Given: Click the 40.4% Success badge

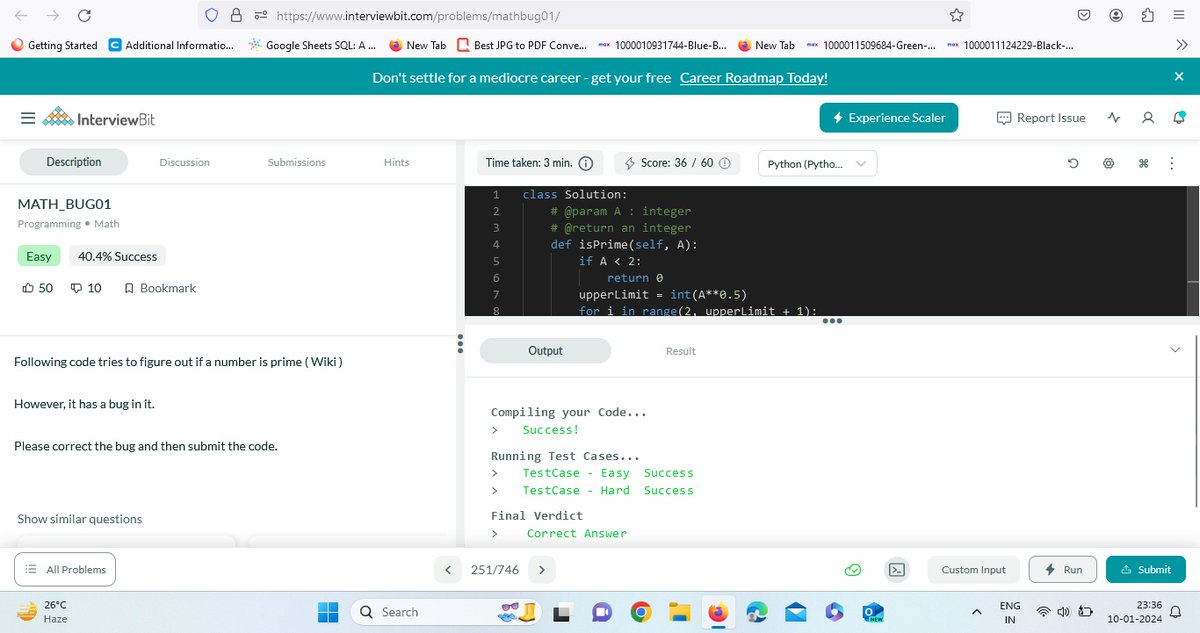Looking at the screenshot, I should (x=118, y=256).
